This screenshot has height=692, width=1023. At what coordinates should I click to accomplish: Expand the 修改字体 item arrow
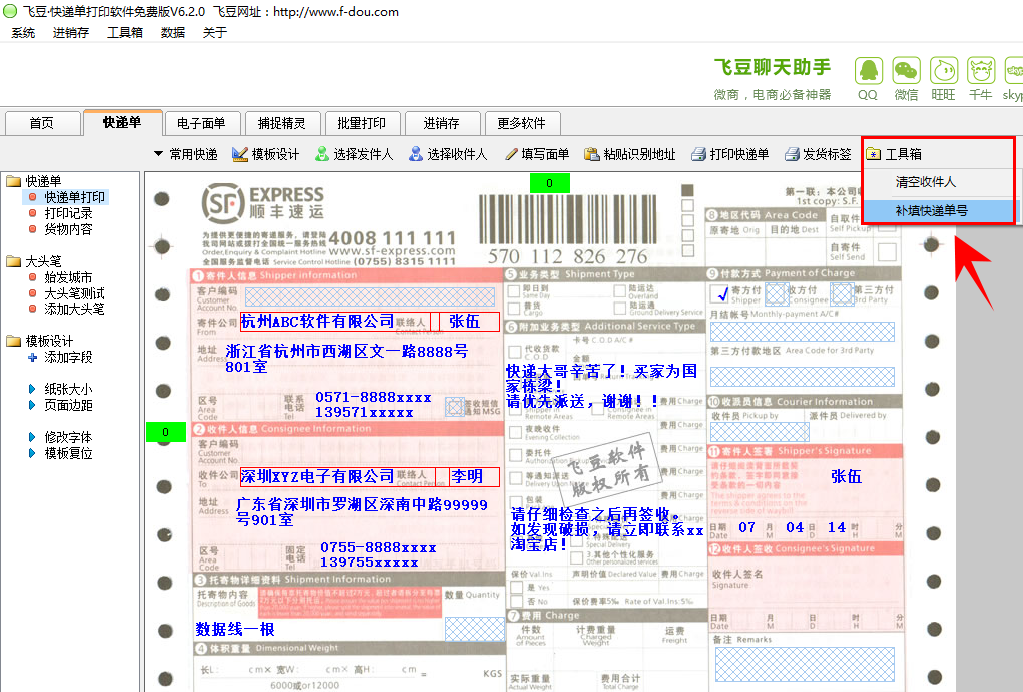[32, 437]
